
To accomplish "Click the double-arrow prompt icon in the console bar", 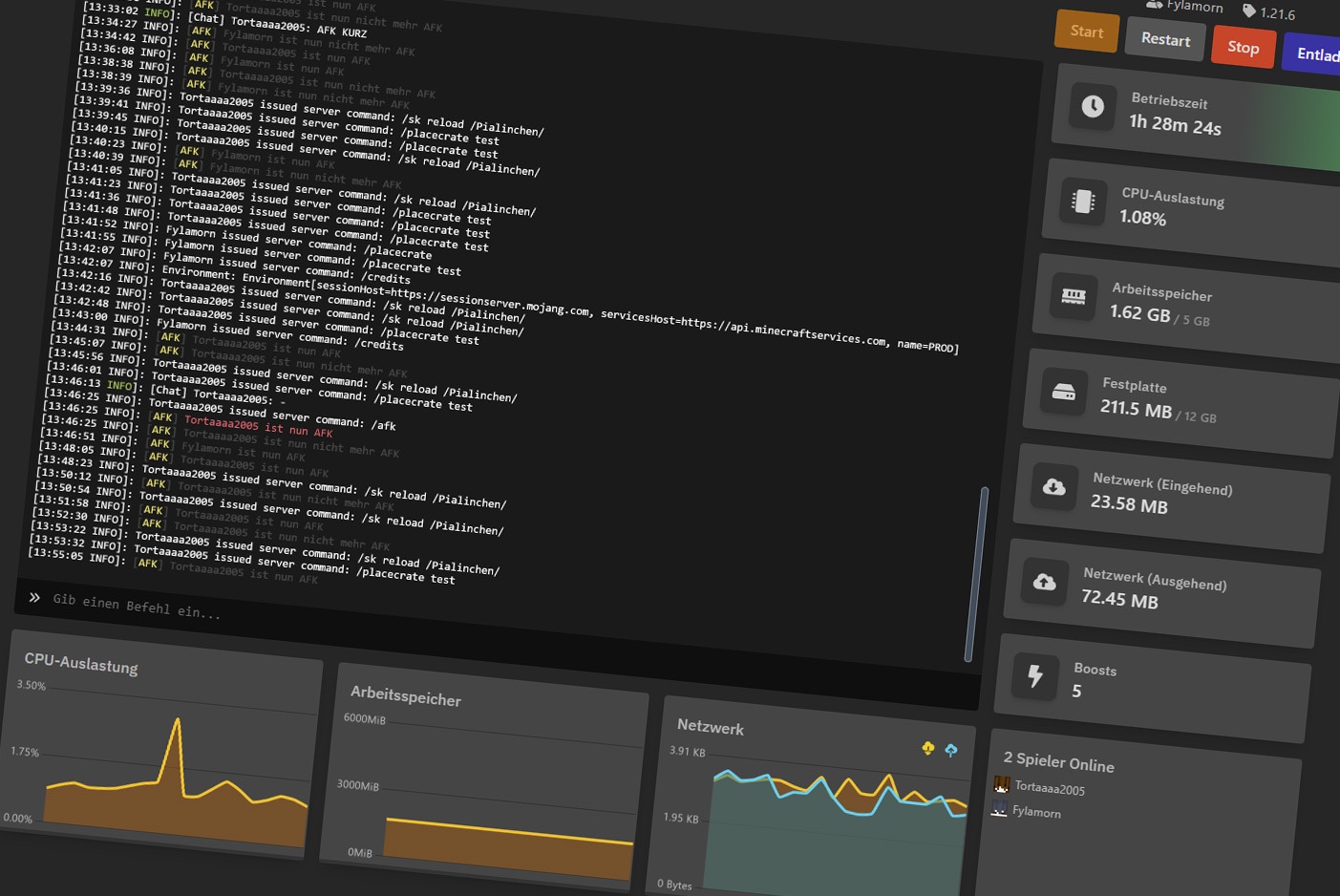I will (34, 597).
